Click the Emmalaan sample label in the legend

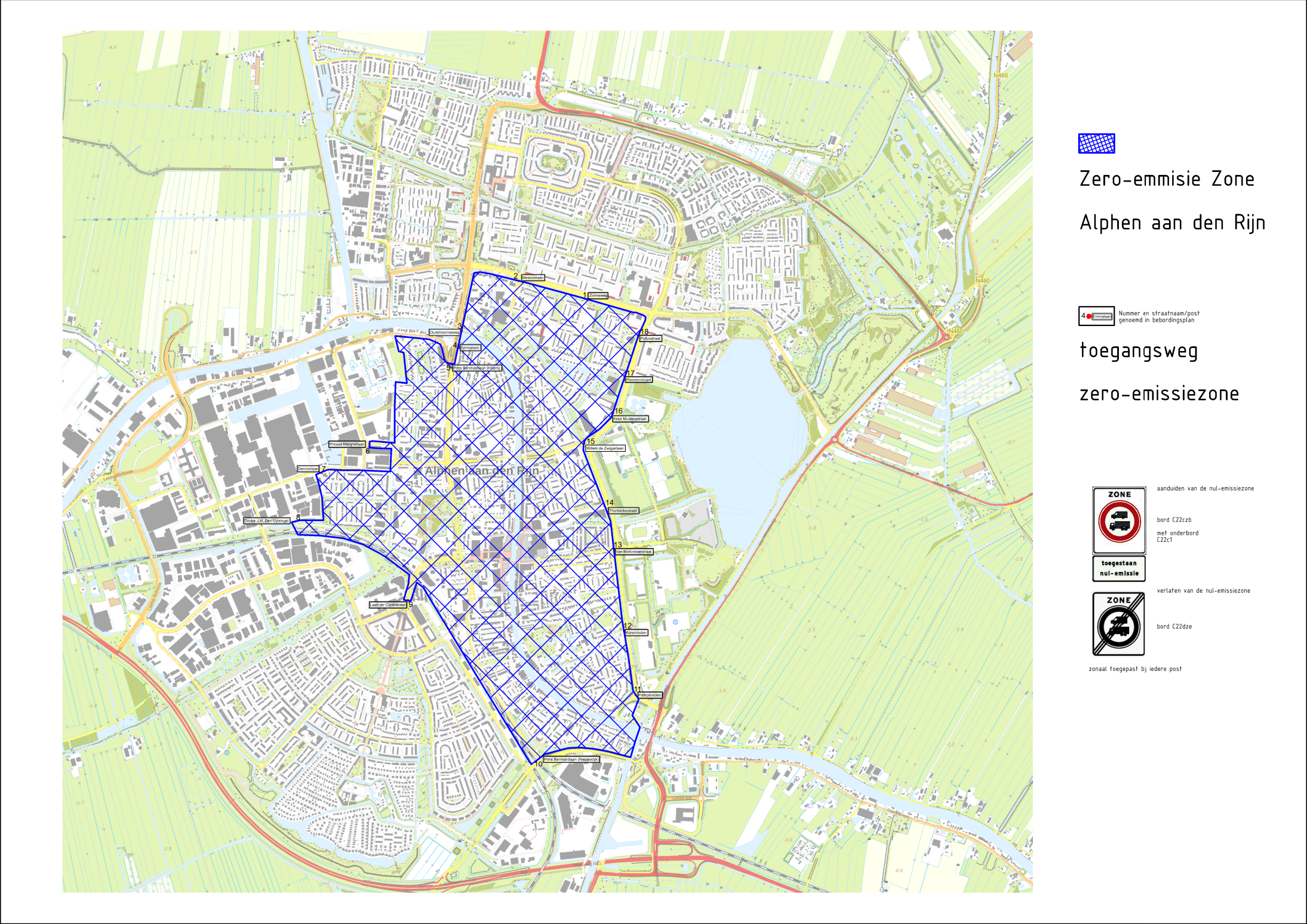coord(1102,316)
